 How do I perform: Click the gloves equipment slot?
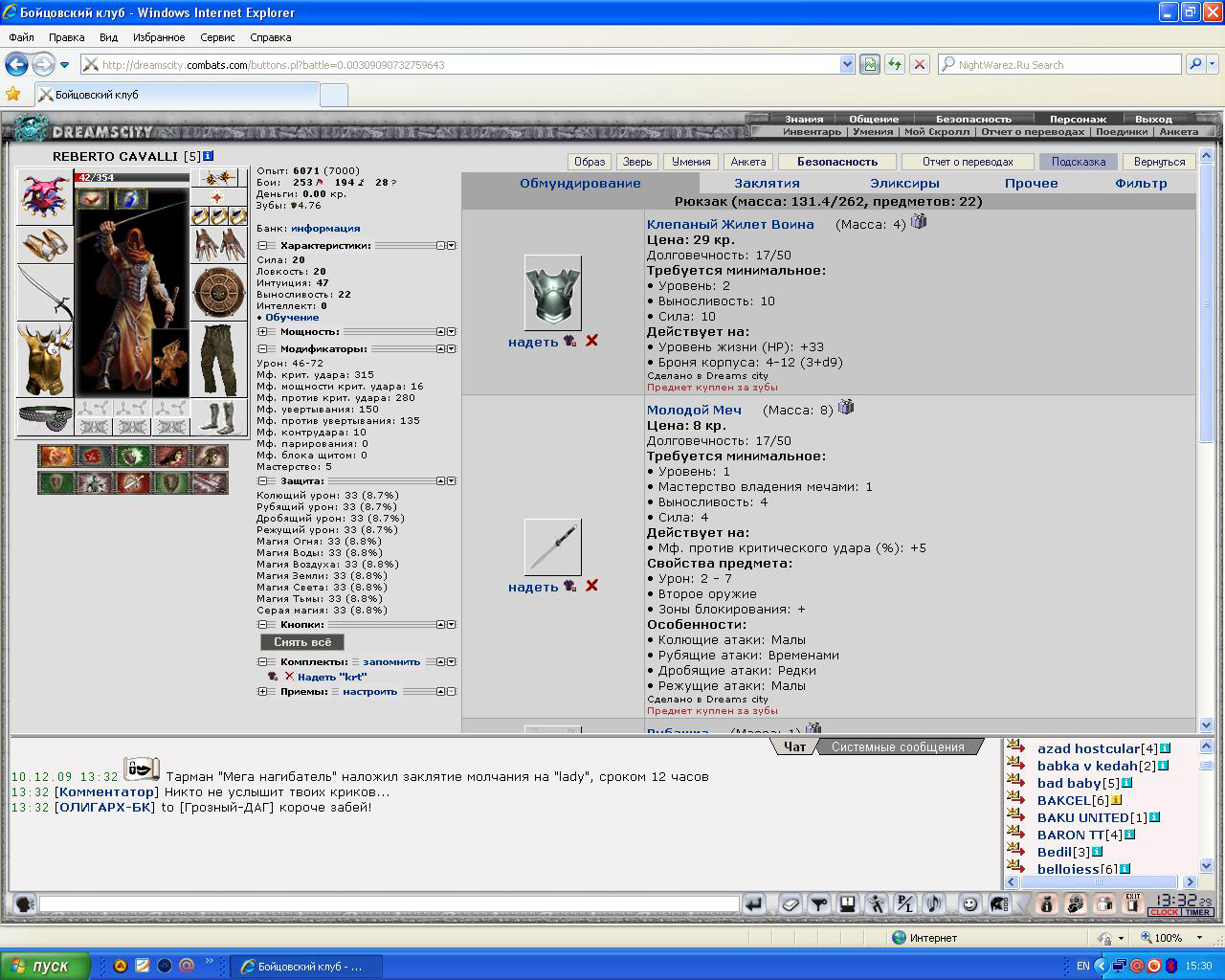pyautogui.click(x=218, y=245)
